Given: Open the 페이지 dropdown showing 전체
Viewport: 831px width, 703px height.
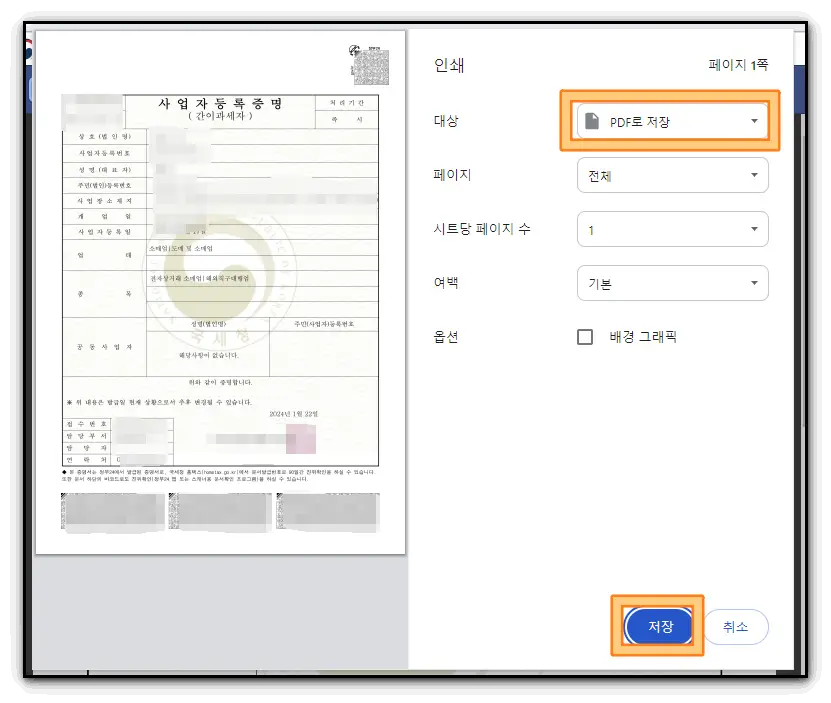Looking at the screenshot, I should [672, 175].
